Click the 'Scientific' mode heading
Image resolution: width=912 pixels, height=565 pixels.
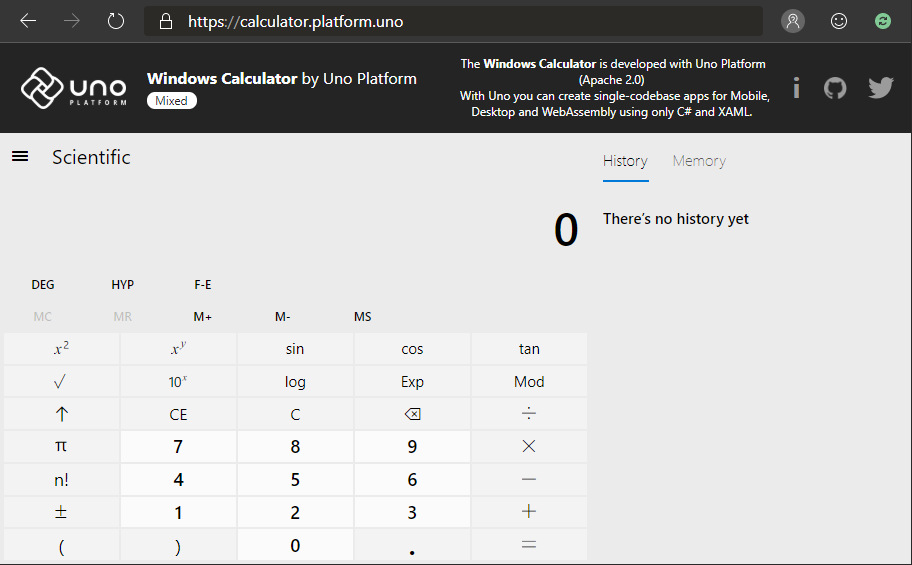pos(91,157)
